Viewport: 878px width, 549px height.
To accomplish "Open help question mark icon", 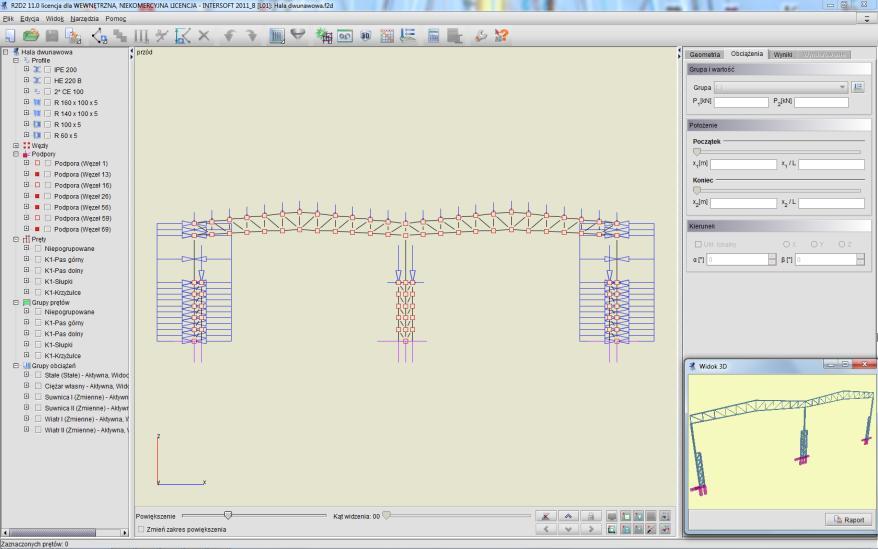I will (x=501, y=36).
